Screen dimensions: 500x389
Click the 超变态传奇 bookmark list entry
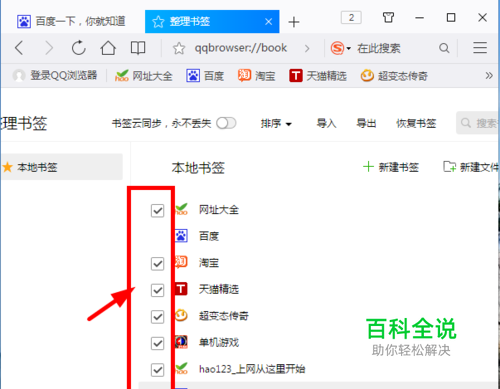[224, 316]
